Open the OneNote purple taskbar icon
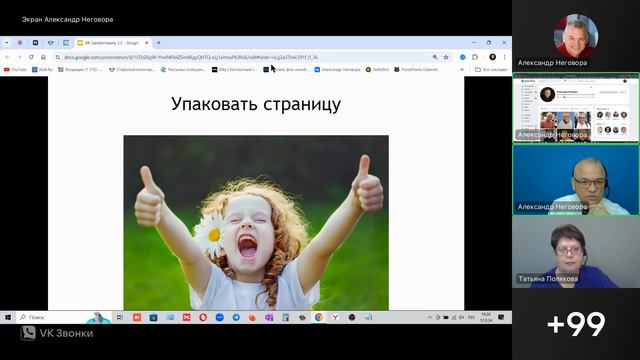The height and width of the screenshot is (360, 640). [x=269, y=317]
